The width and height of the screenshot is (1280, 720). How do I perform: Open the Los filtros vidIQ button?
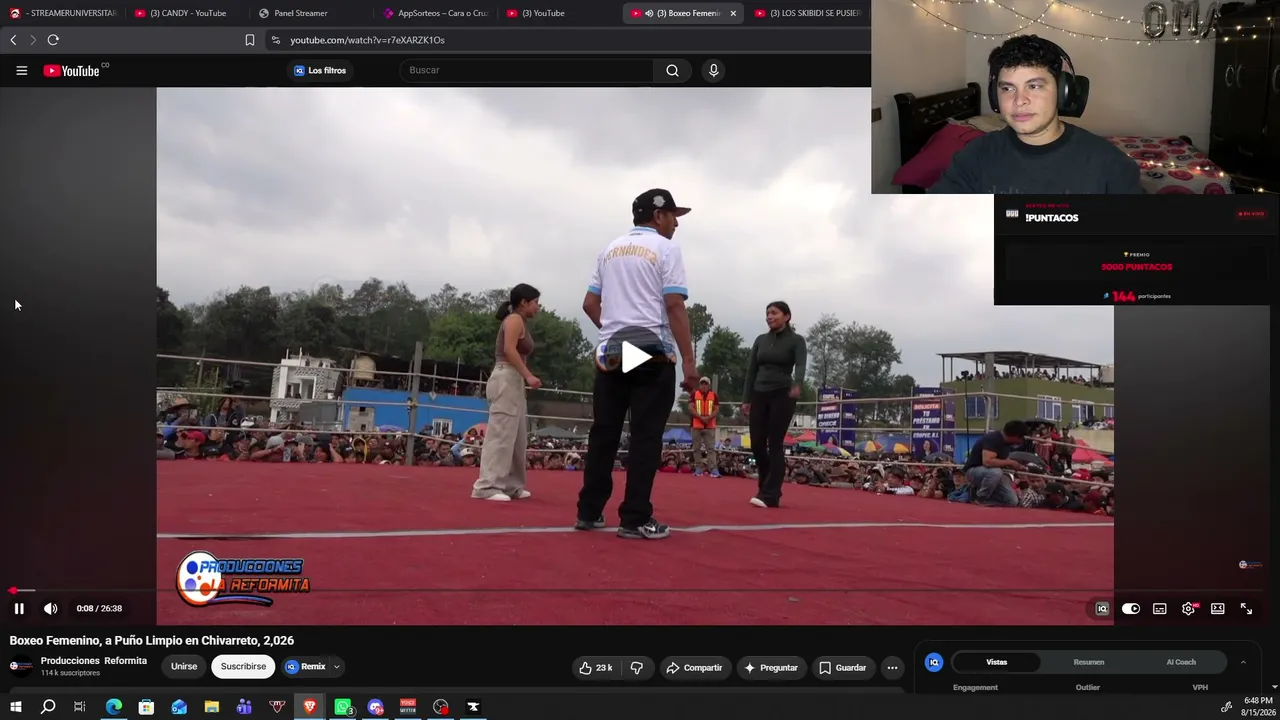pyautogui.click(x=320, y=70)
